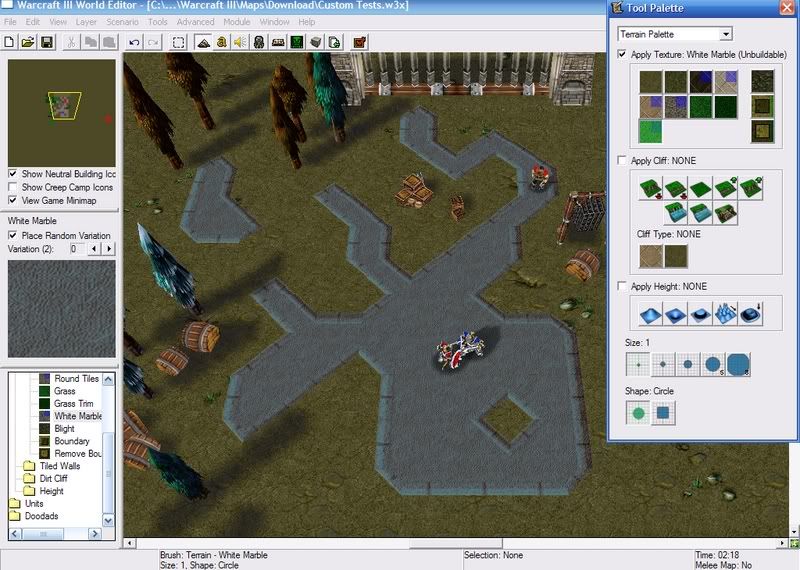Click the Open Map folder icon
This screenshot has width=800, height=570.
click(x=28, y=42)
